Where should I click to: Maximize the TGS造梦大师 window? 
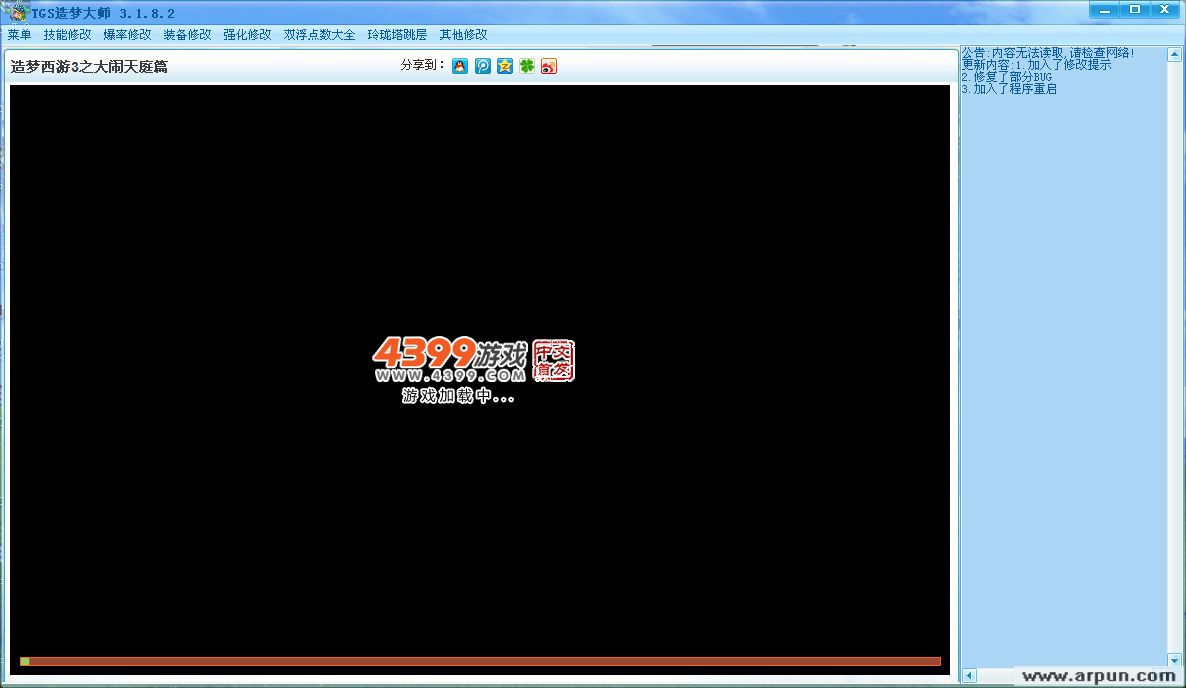1135,10
